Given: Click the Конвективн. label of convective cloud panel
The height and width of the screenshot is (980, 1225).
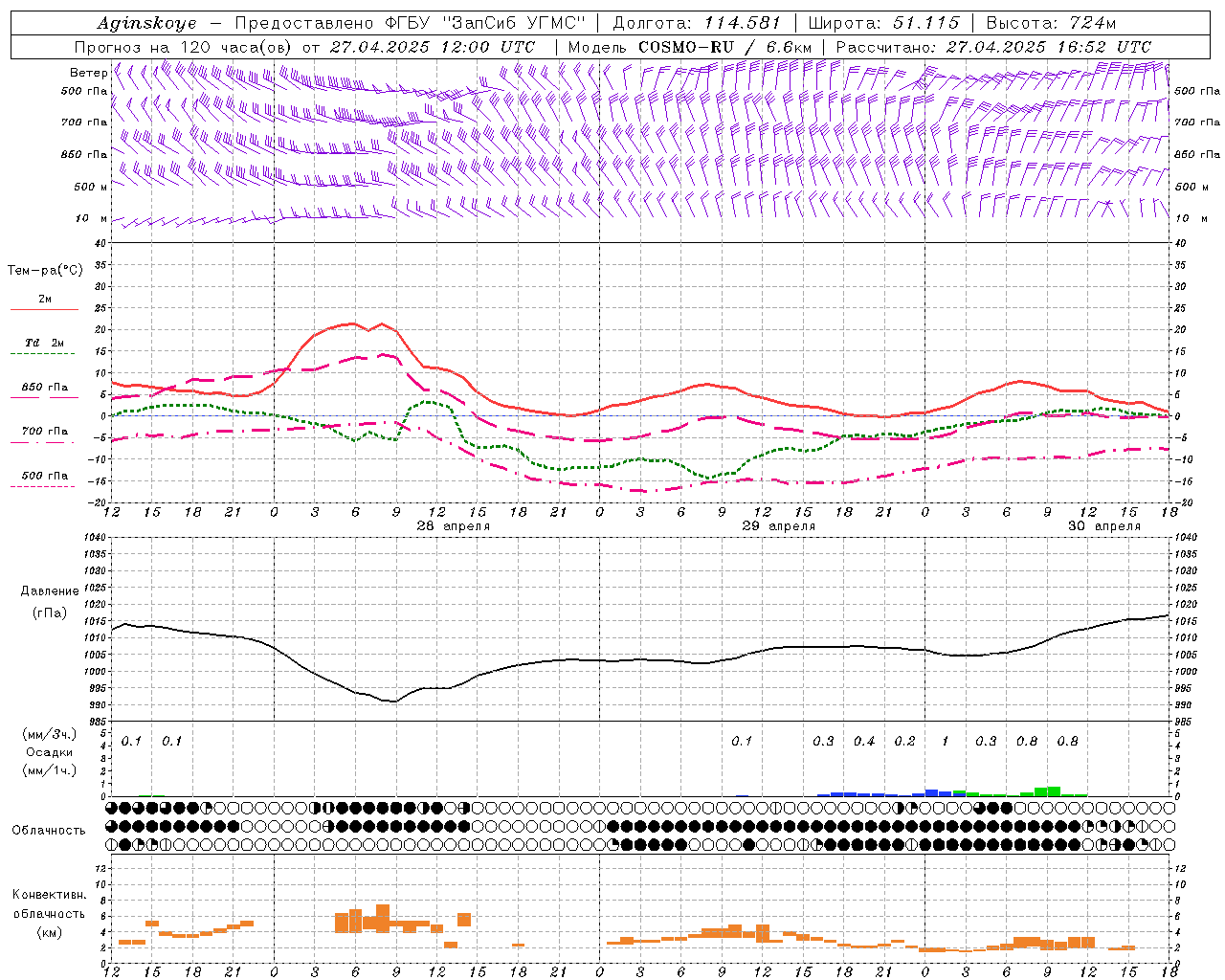Looking at the screenshot, I should tap(49, 895).
